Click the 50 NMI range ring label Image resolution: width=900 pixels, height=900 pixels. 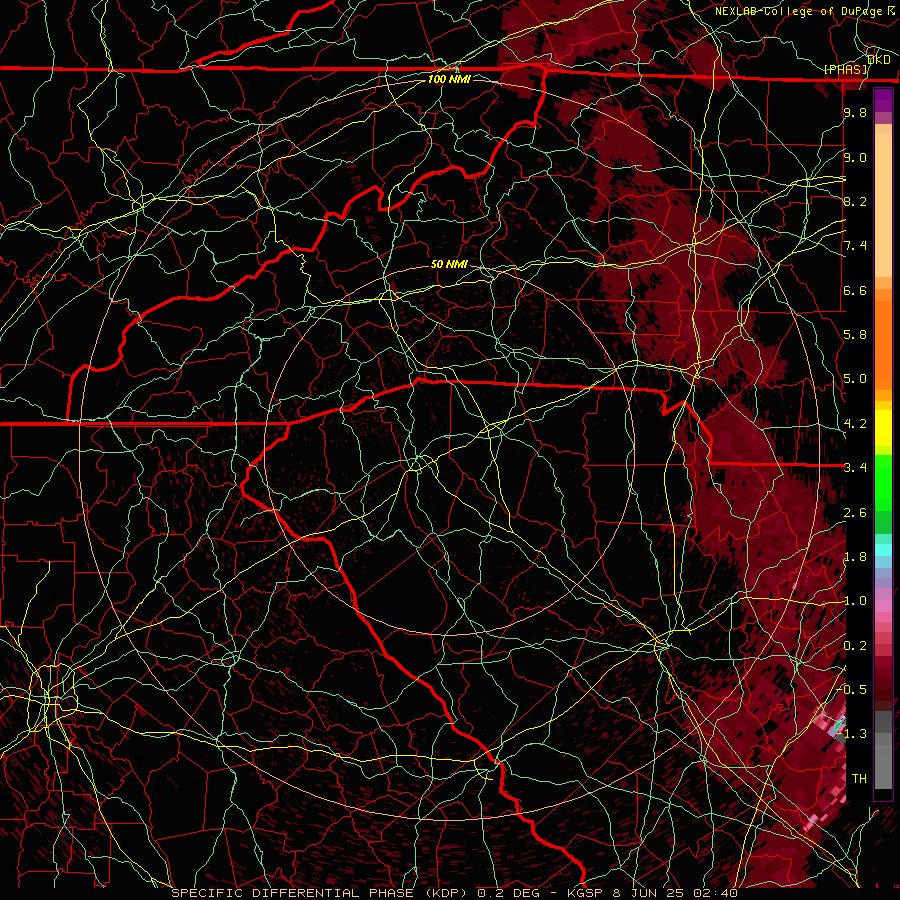(x=449, y=264)
